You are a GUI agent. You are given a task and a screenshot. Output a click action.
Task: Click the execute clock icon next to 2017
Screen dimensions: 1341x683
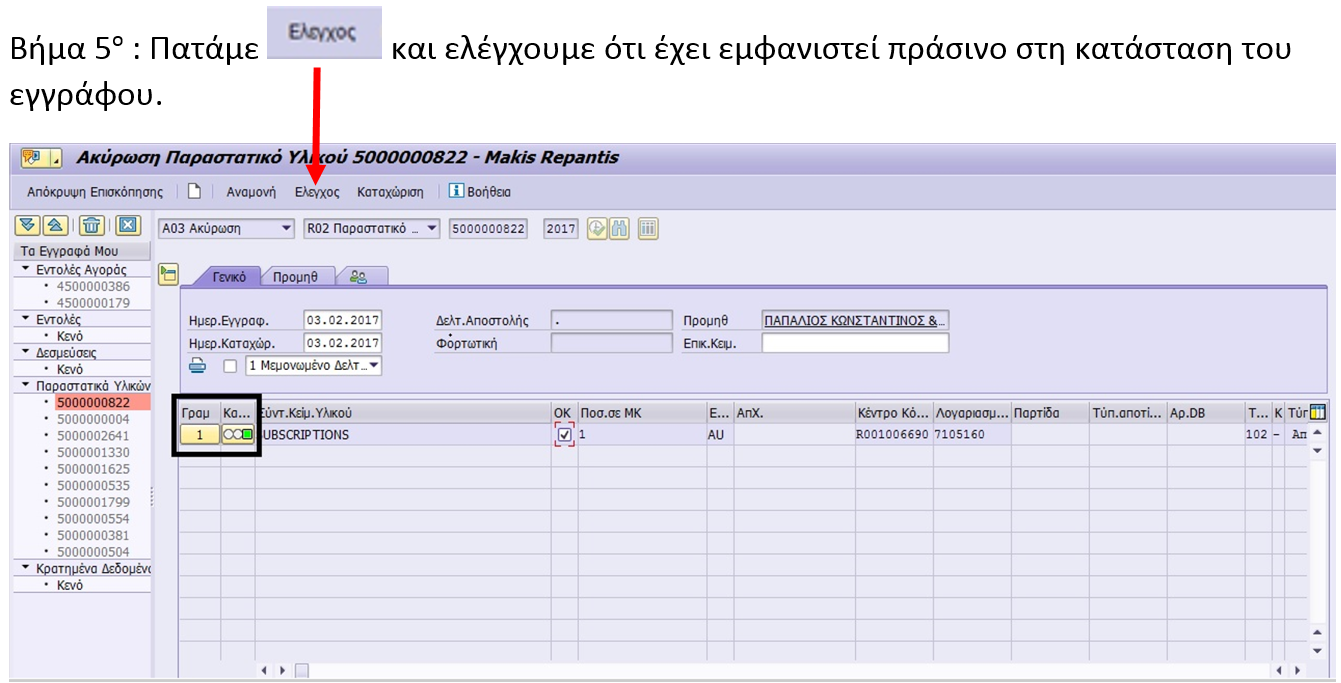point(597,228)
